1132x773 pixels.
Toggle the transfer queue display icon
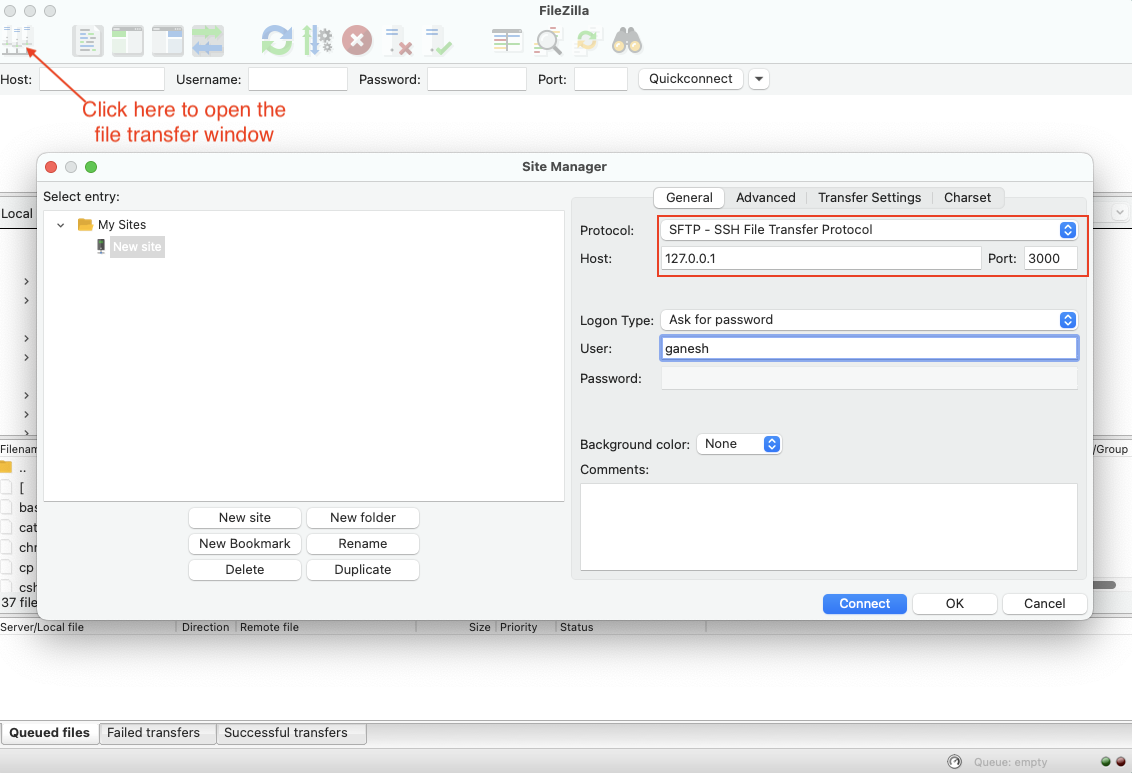pos(207,40)
